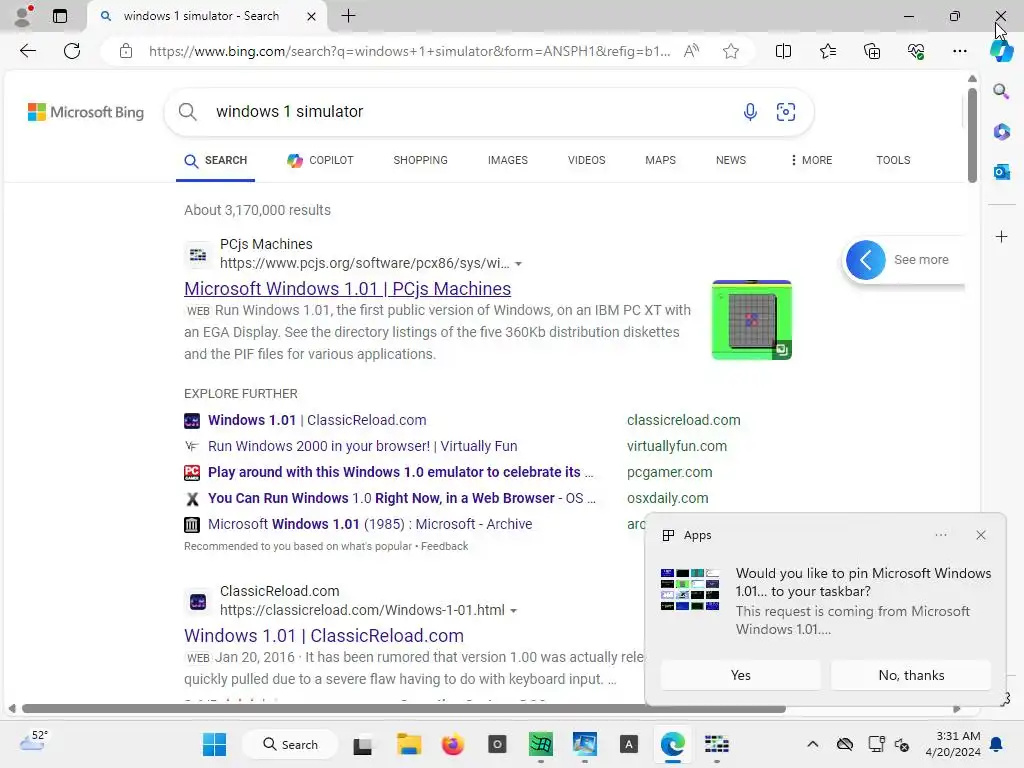Expand See more panel arrow
Screen dimensions: 1024x768
tap(865, 260)
